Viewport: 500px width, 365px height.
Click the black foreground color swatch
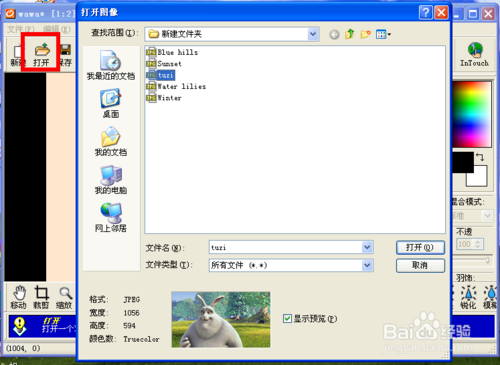(x=463, y=163)
